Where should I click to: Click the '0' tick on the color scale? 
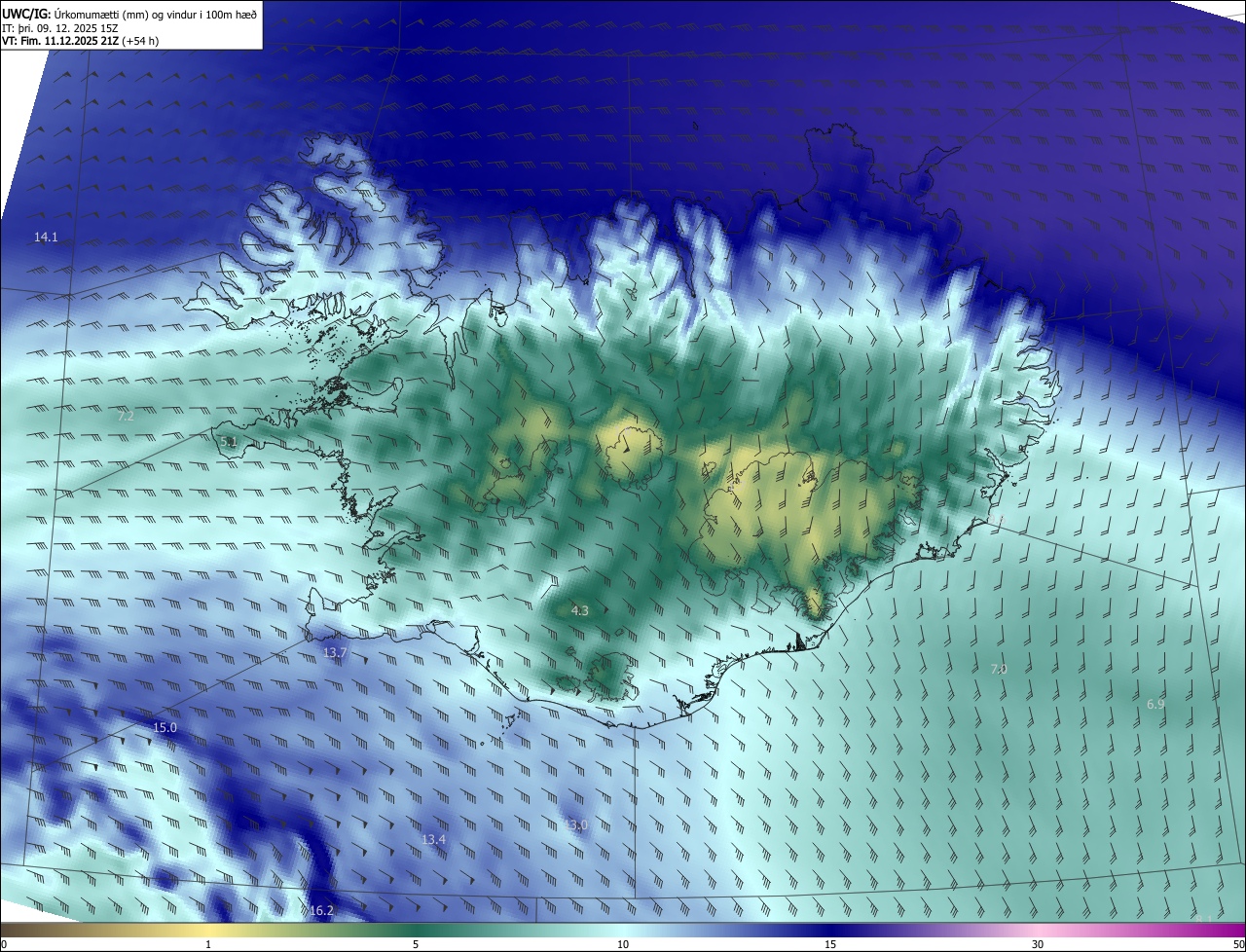[4, 944]
